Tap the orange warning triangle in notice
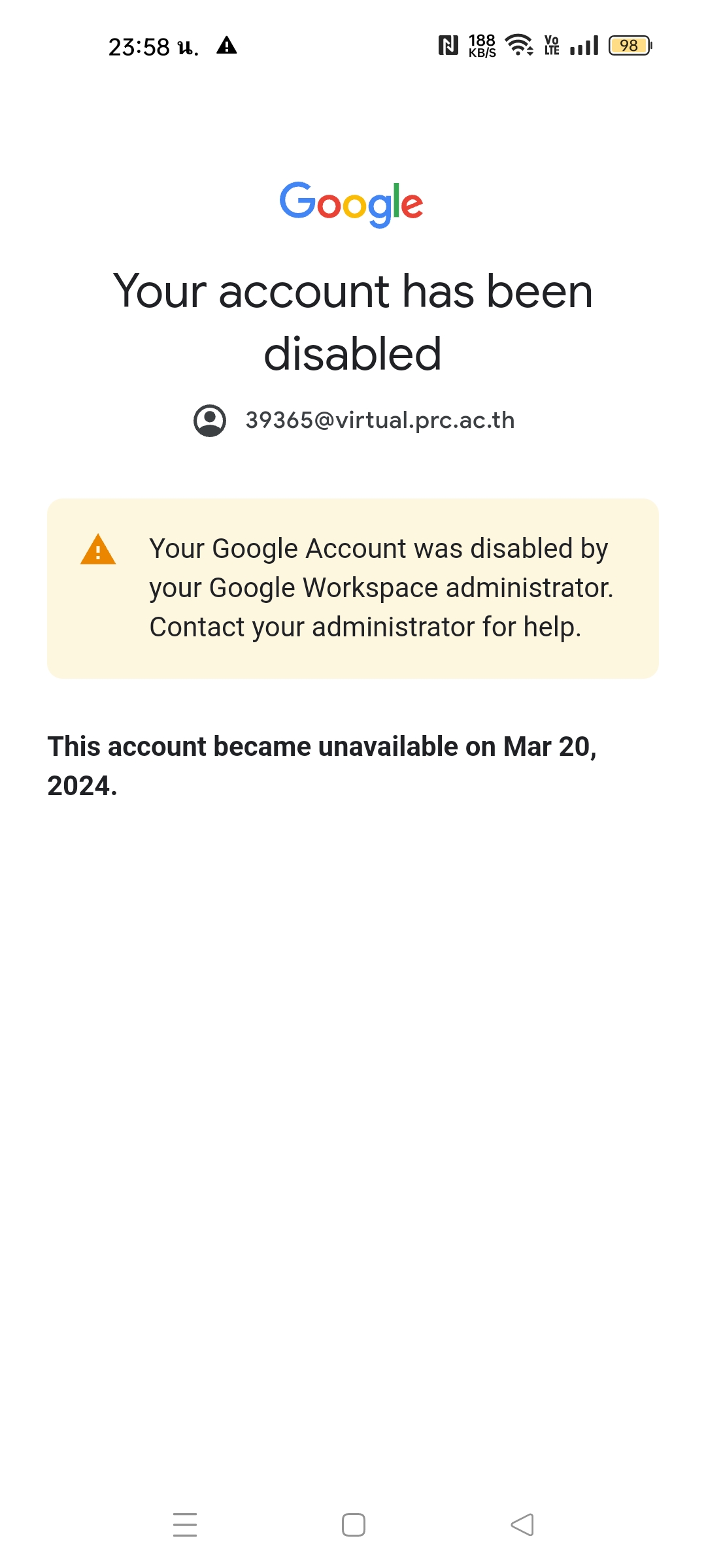706x1568 pixels. click(98, 549)
